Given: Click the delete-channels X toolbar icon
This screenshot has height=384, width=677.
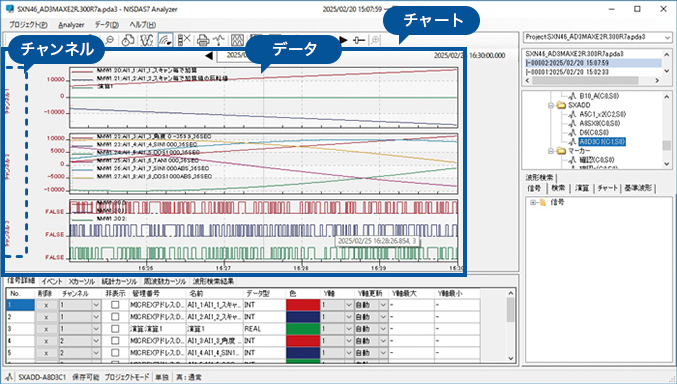Looking at the screenshot, I should [184, 40].
